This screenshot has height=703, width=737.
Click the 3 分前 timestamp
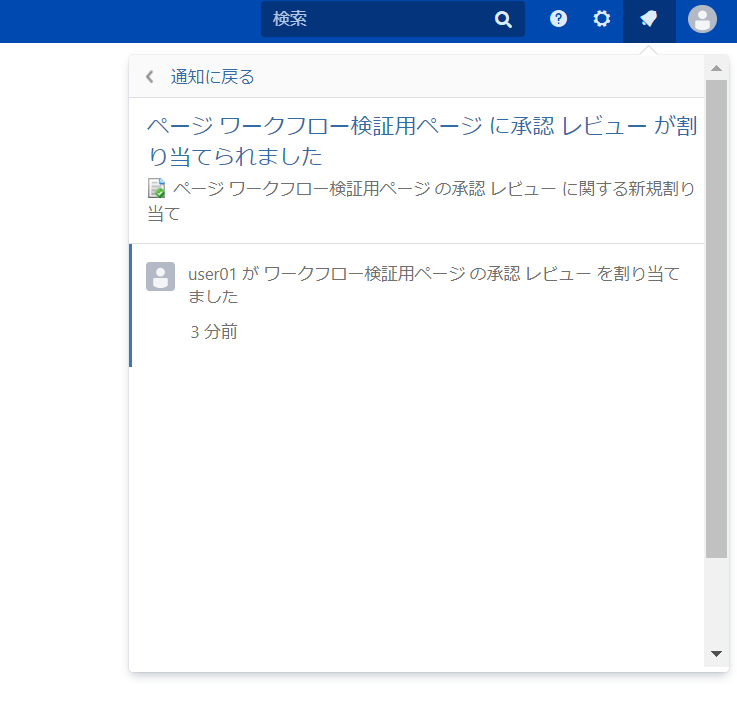(214, 332)
